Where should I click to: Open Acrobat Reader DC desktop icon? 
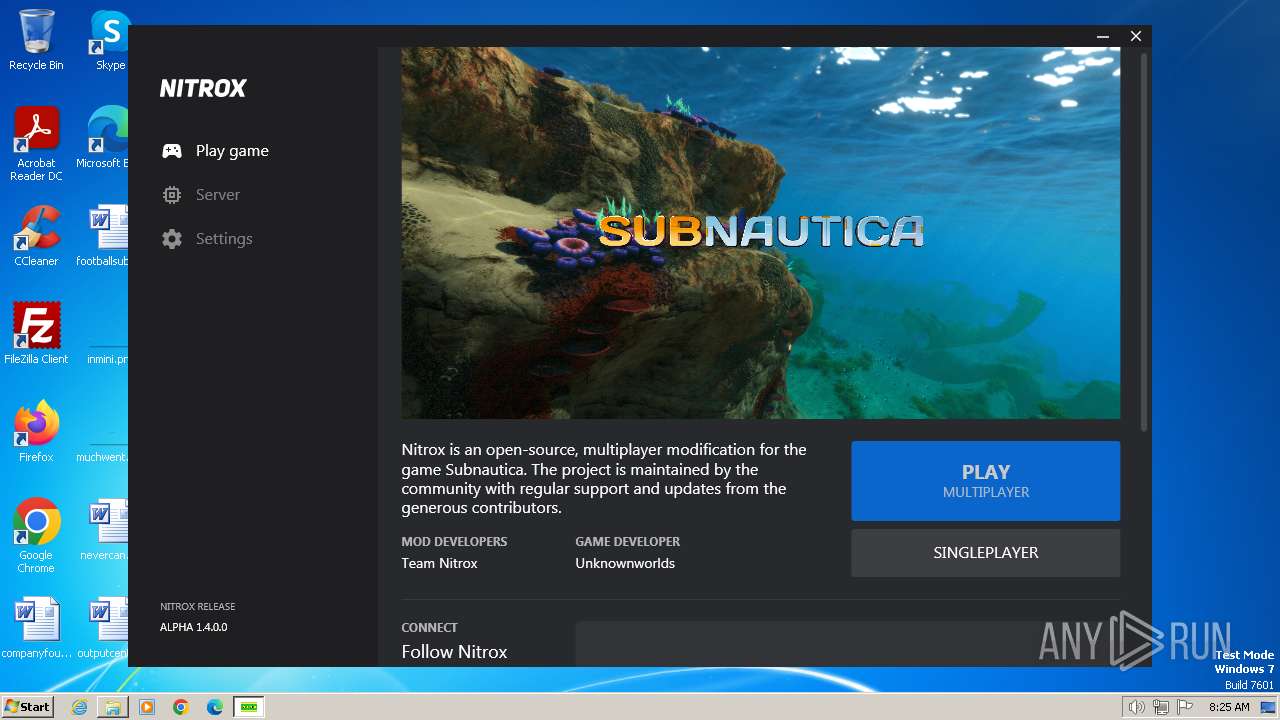tap(36, 144)
